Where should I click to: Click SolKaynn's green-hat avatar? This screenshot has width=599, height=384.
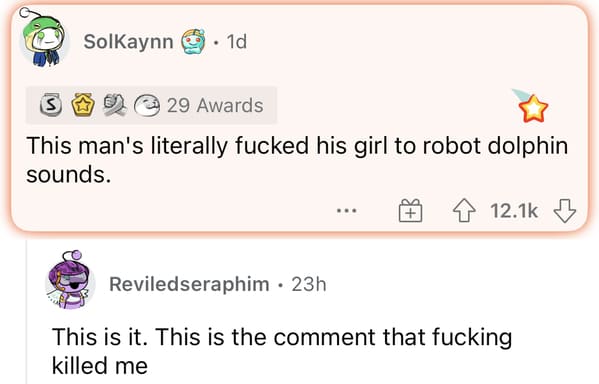pos(44,39)
